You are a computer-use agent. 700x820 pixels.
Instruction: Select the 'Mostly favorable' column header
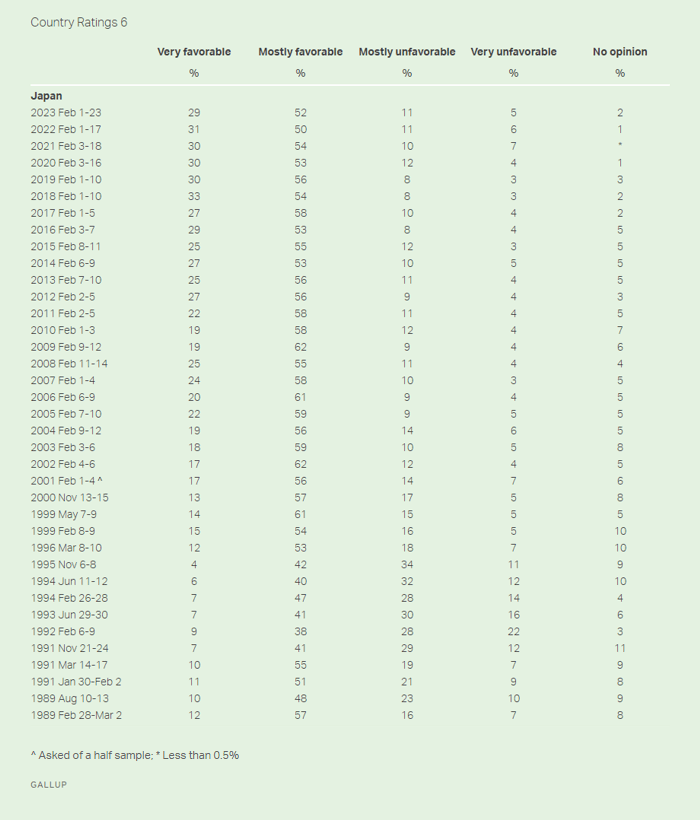(x=300, y=52)
